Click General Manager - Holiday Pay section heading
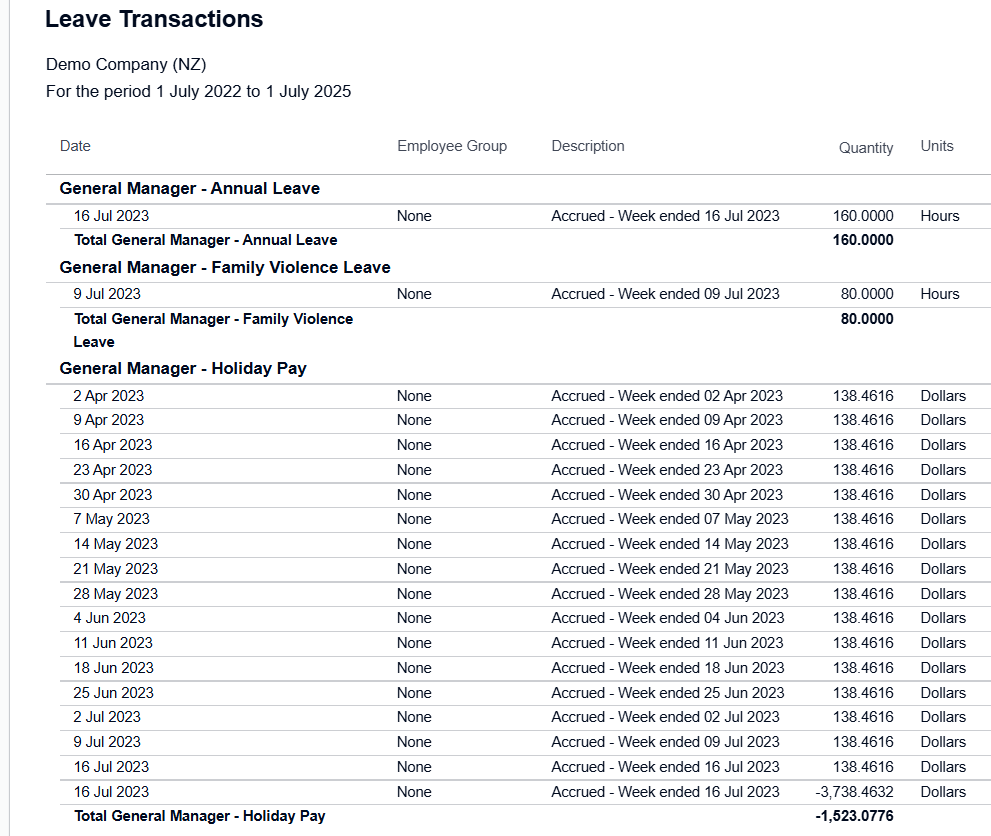991x836 pixels. pos(183,368)
